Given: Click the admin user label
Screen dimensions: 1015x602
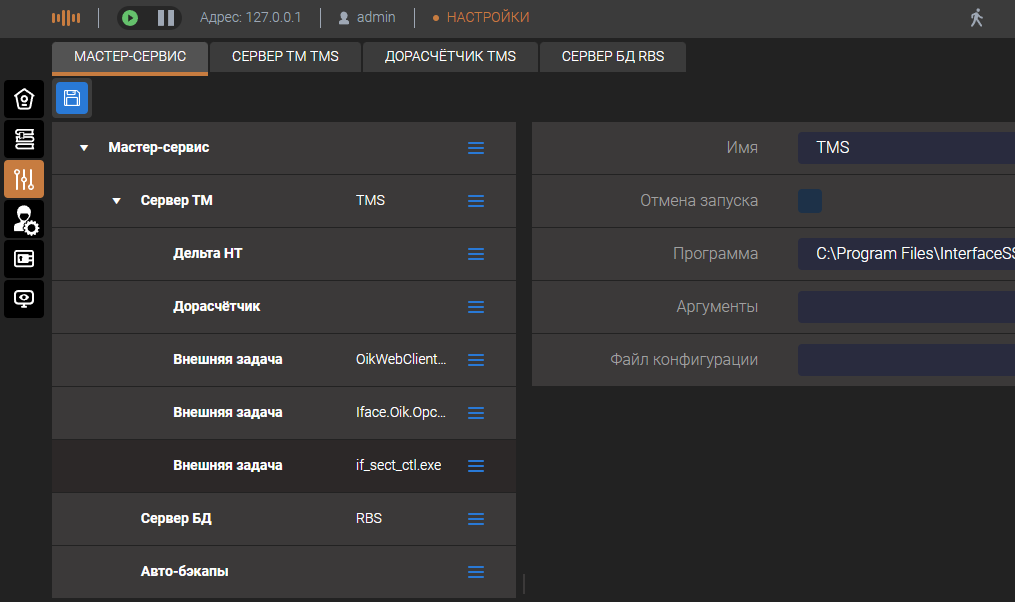Looking at the screenshot, I should point(376,18).
